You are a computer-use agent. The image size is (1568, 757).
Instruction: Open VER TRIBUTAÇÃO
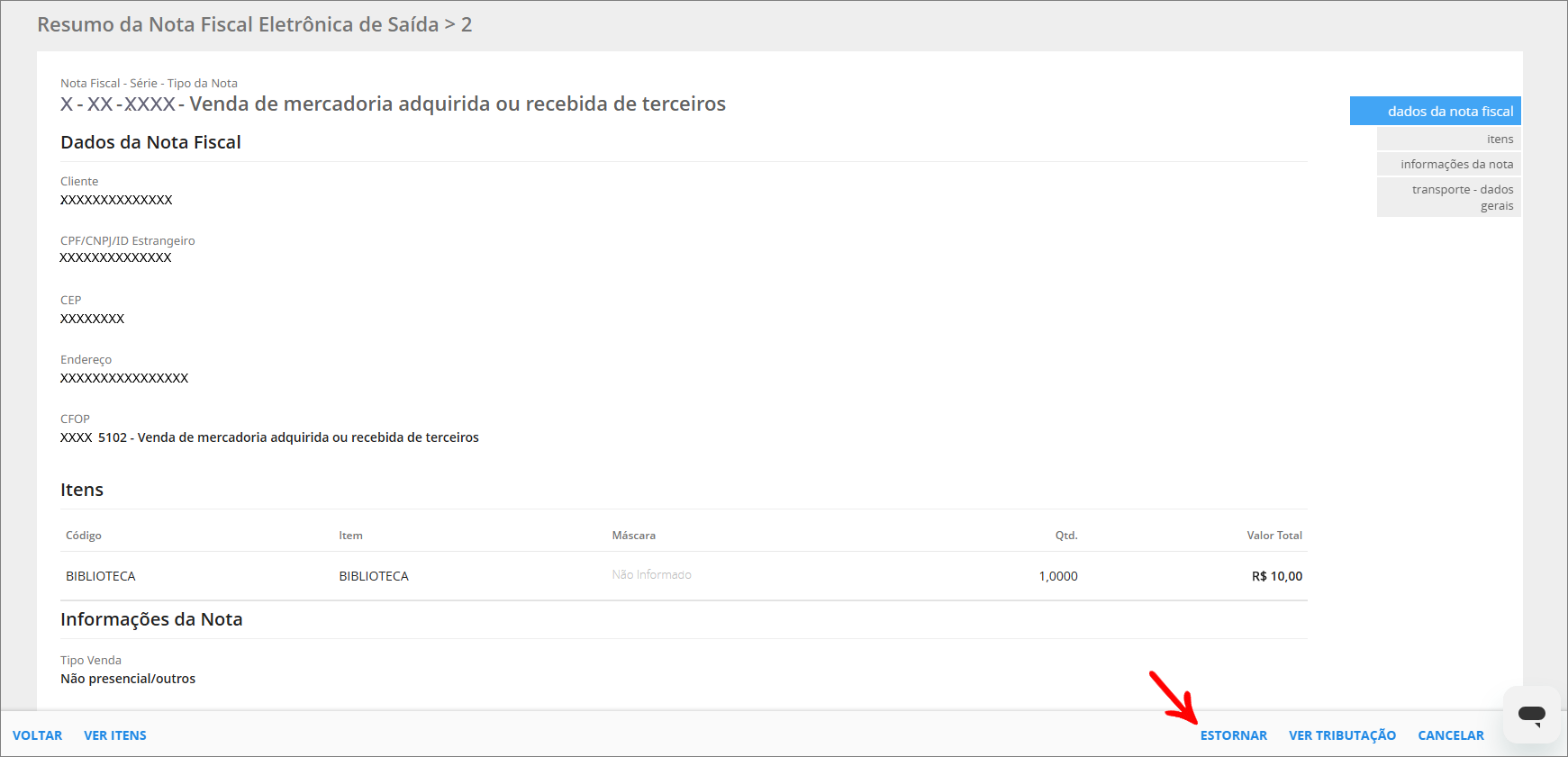pos(1342,735)
